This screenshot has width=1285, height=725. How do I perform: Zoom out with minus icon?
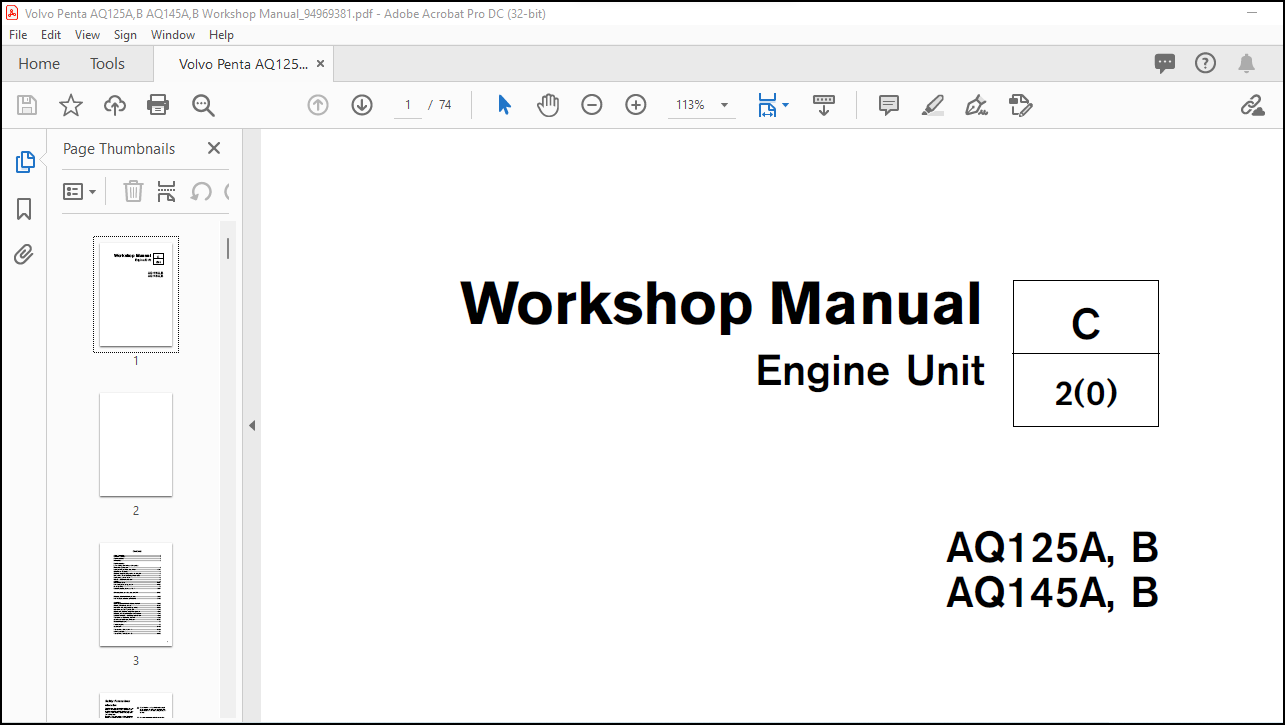click(x=592, y=105)
